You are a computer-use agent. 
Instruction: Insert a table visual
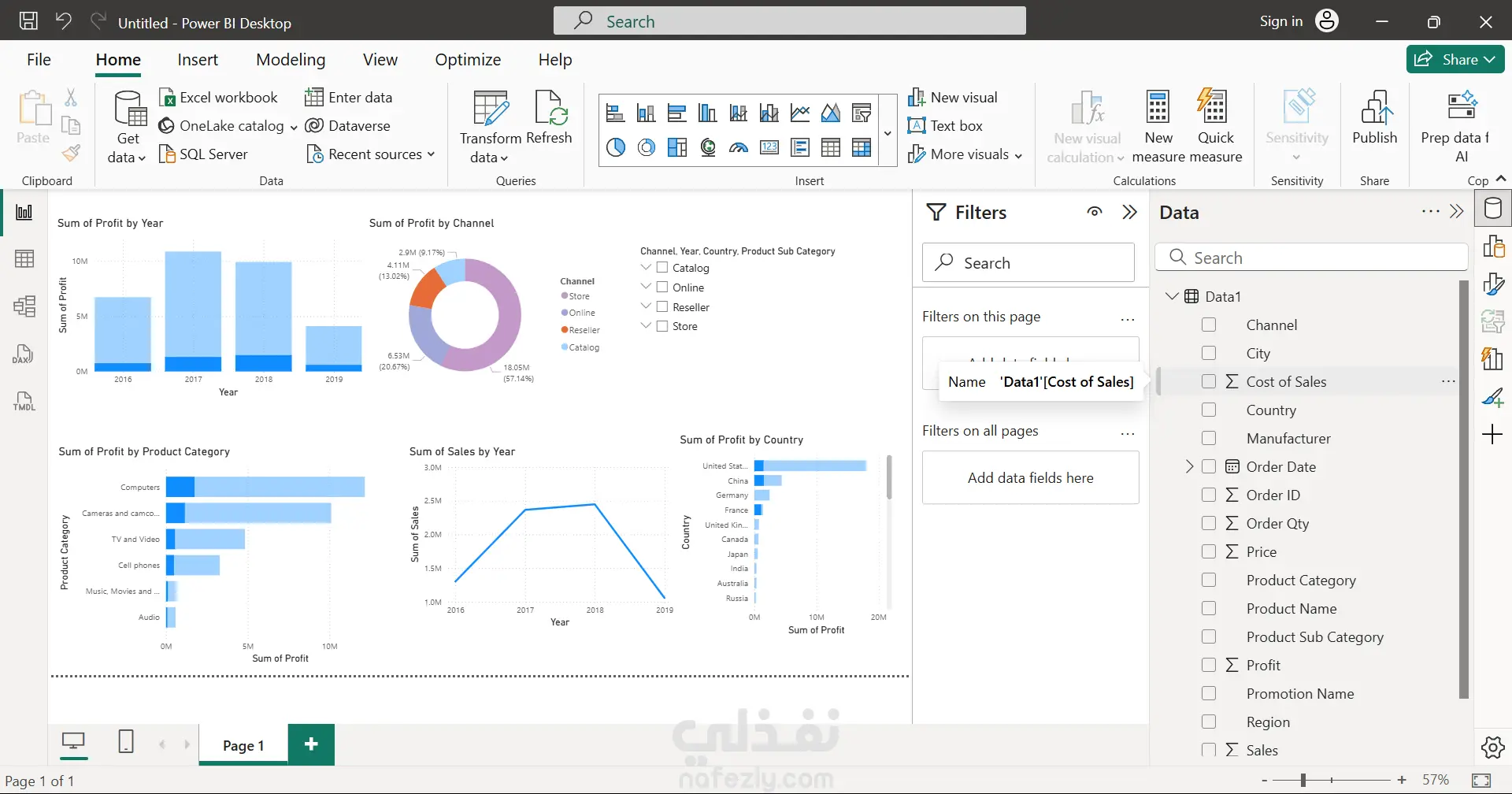click(831, 147)
